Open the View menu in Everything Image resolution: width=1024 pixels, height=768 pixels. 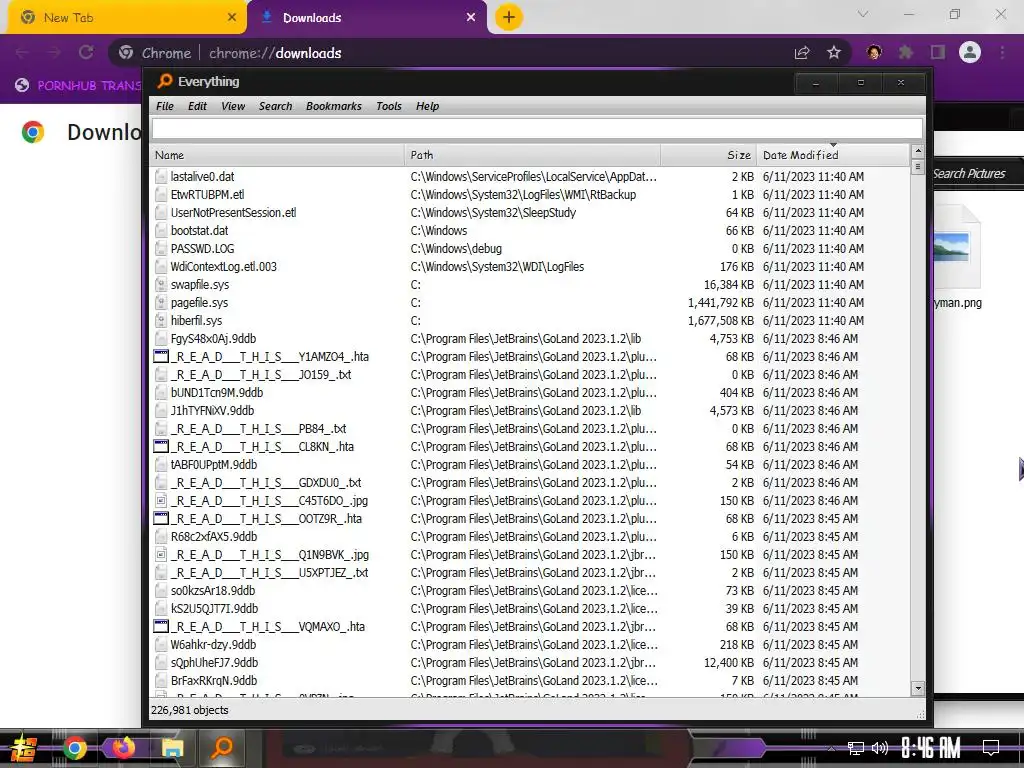point(232,106)
